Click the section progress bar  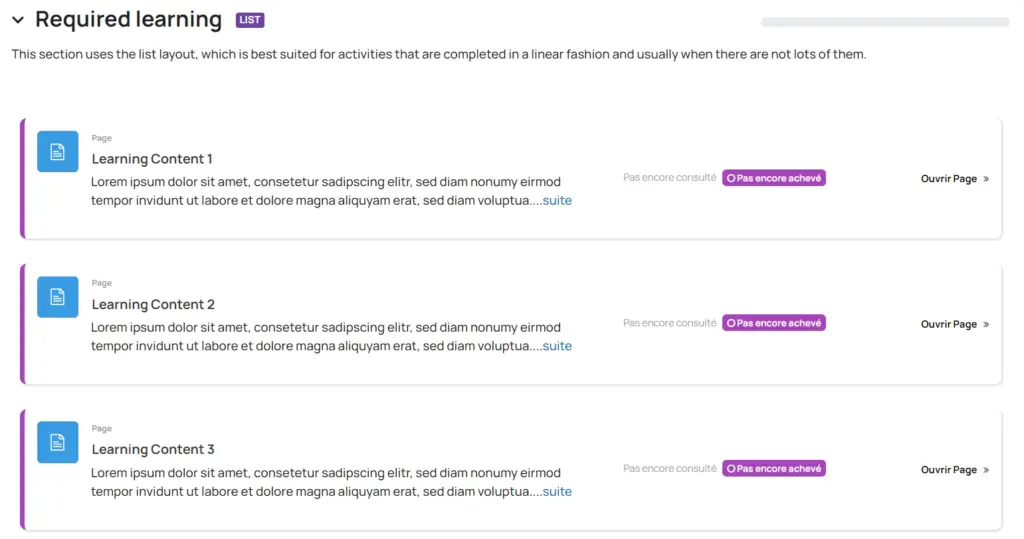coord(885,22)
